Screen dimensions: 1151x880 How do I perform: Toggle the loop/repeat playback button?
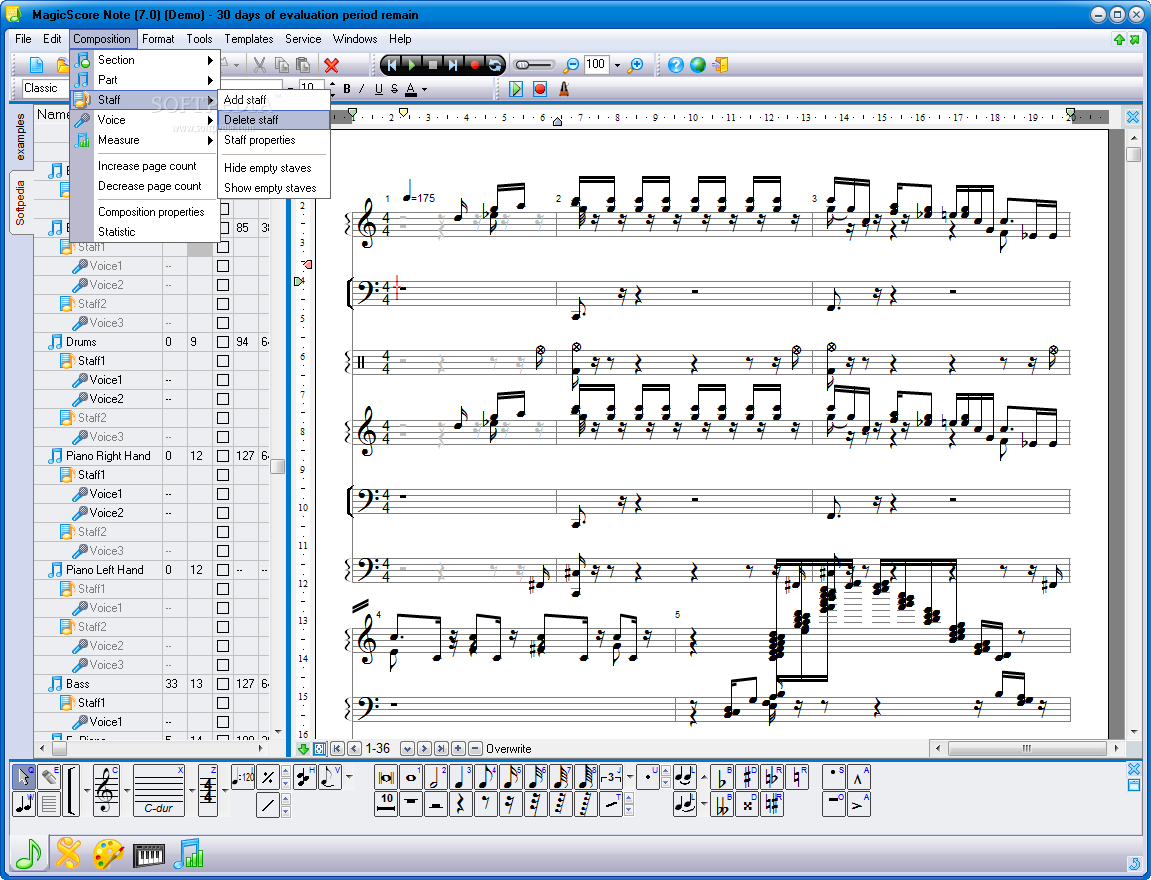coord(495,65)
